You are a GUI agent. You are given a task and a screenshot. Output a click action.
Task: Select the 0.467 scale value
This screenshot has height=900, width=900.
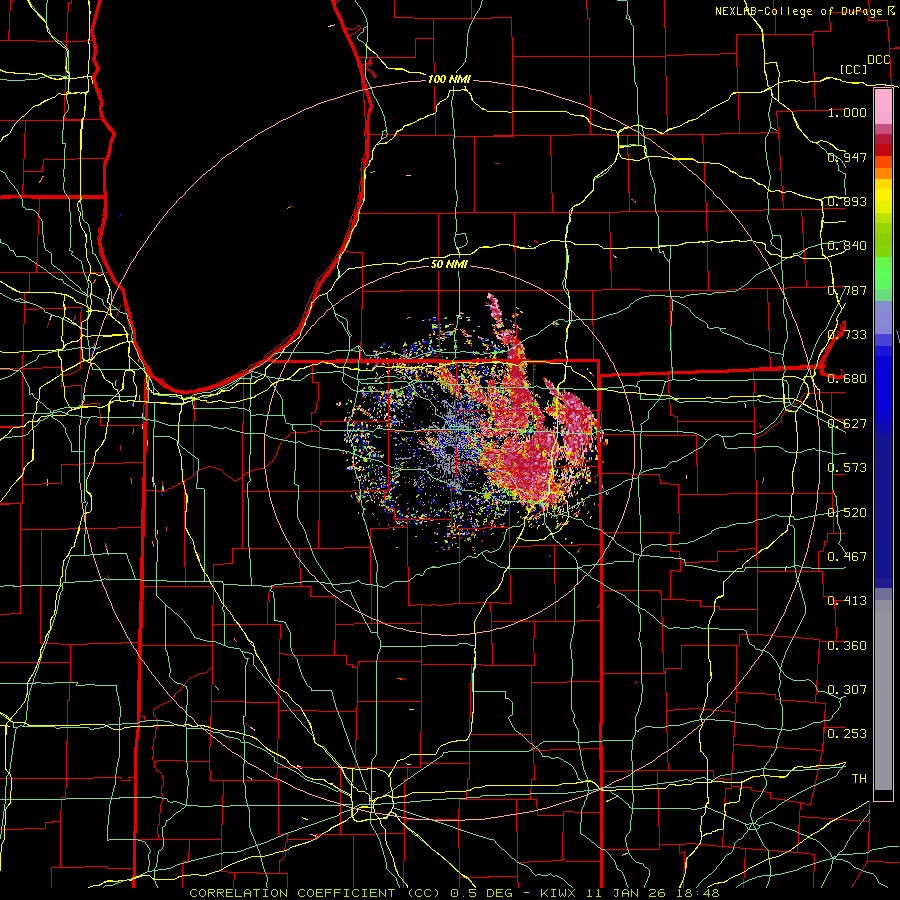click(x=847, y=556)
